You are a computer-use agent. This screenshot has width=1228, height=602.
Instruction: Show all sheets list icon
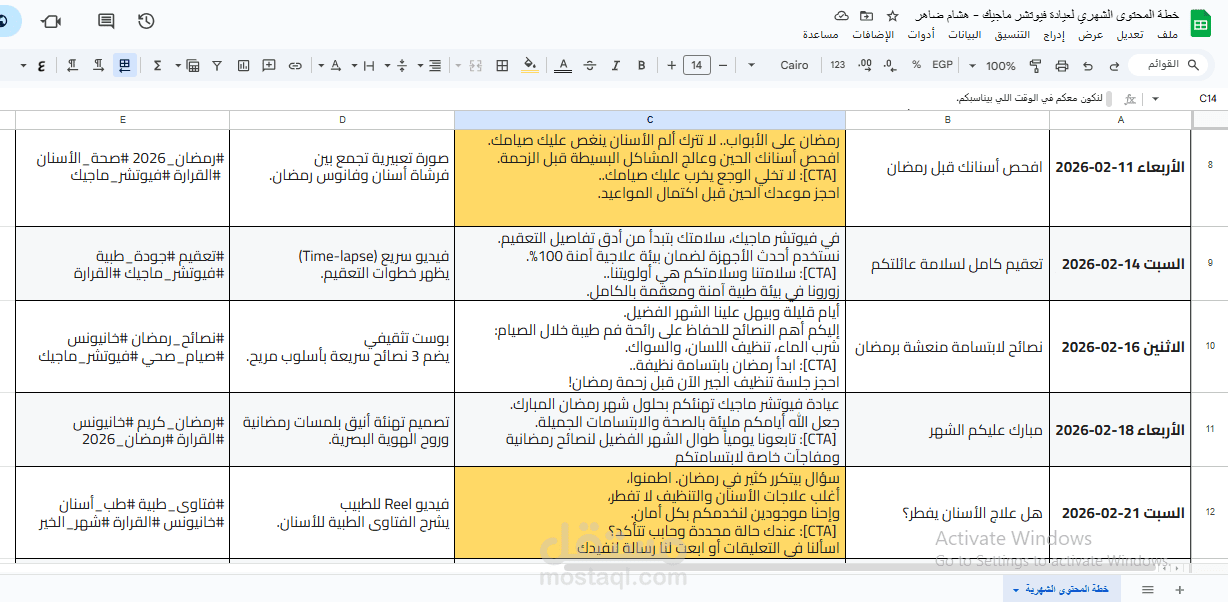pyautogui.click(x=1148, y=590)
